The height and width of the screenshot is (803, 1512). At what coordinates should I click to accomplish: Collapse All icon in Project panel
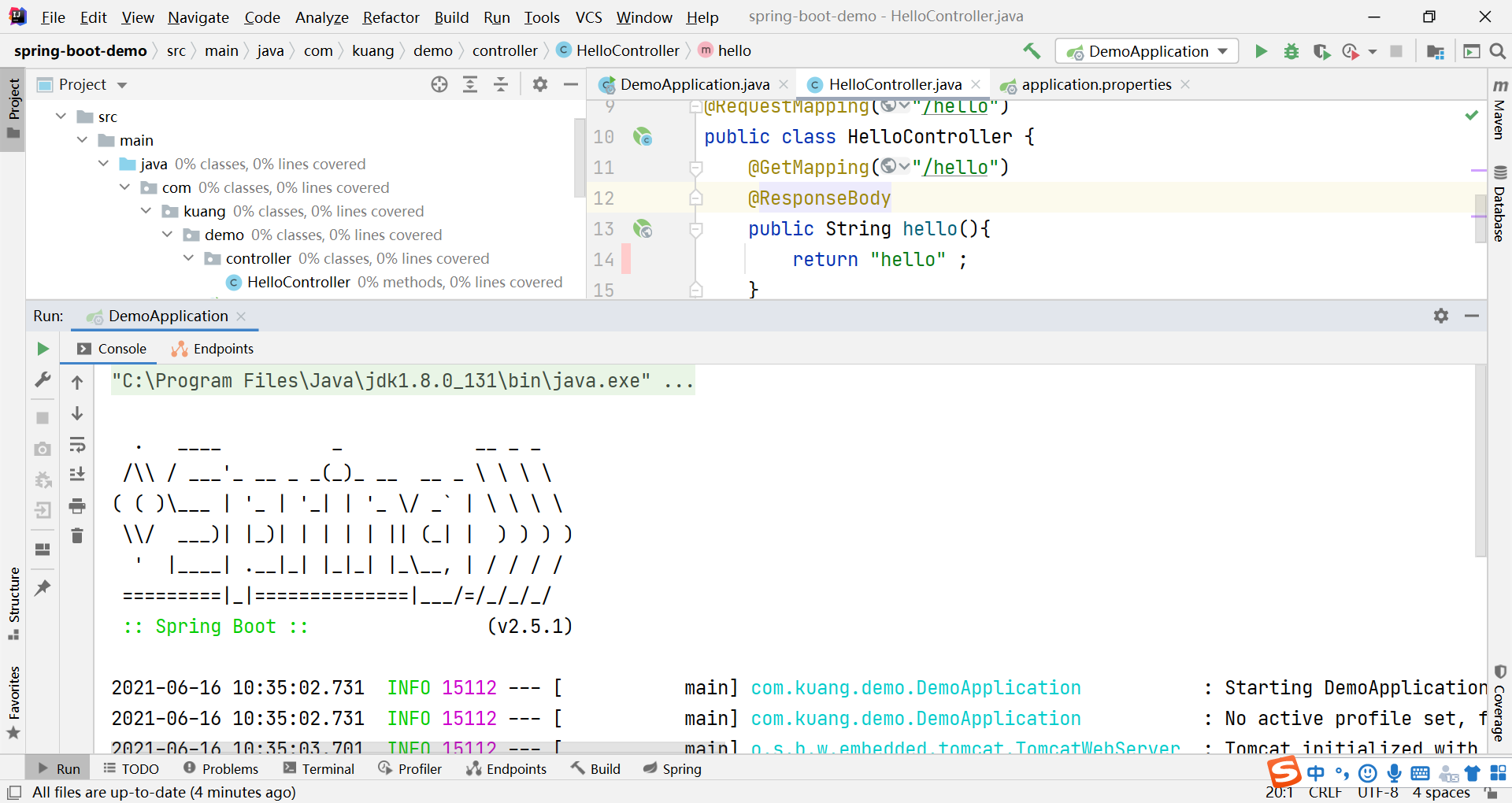coord(501,84)
